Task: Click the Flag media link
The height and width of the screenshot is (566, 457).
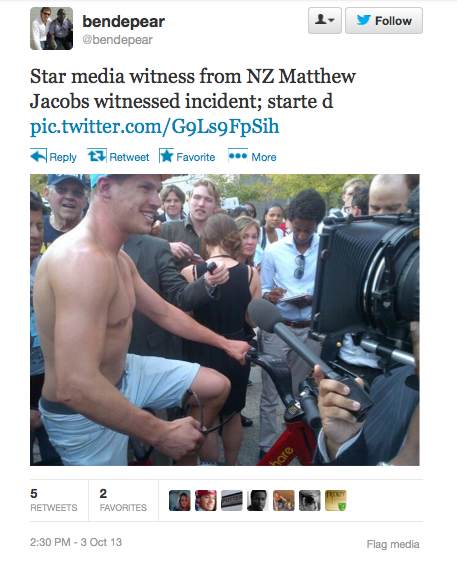Action: tap(393, 544)
